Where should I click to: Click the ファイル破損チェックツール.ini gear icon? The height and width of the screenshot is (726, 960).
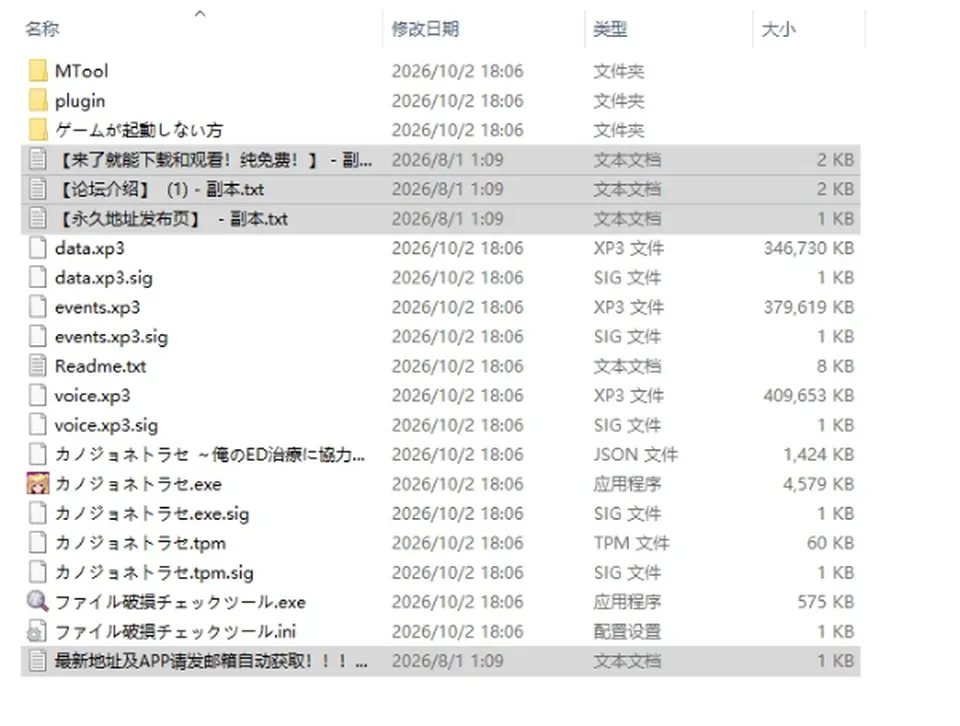pos(38,631)
